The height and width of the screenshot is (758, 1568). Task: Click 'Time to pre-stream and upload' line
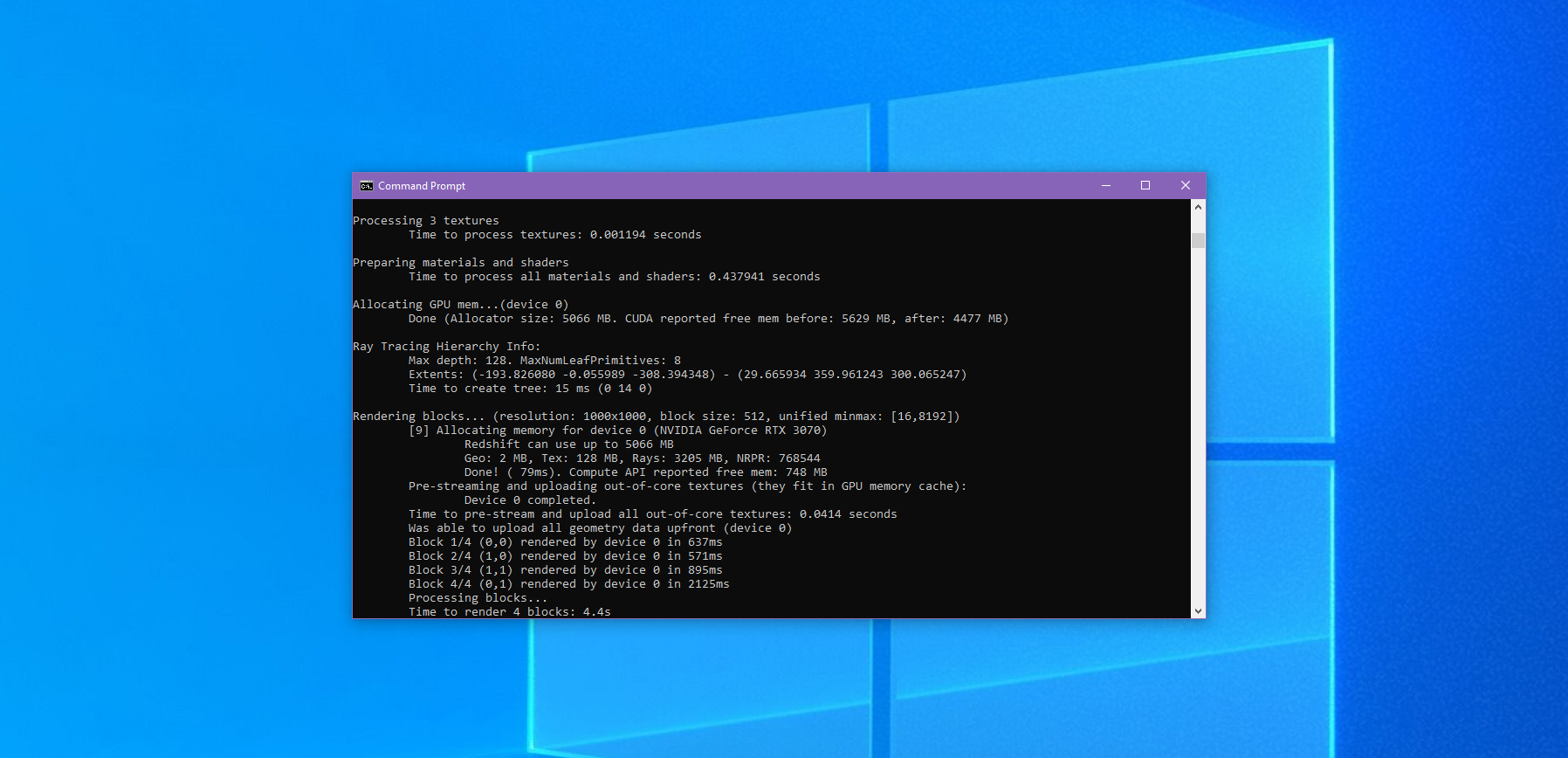point(653,514)
